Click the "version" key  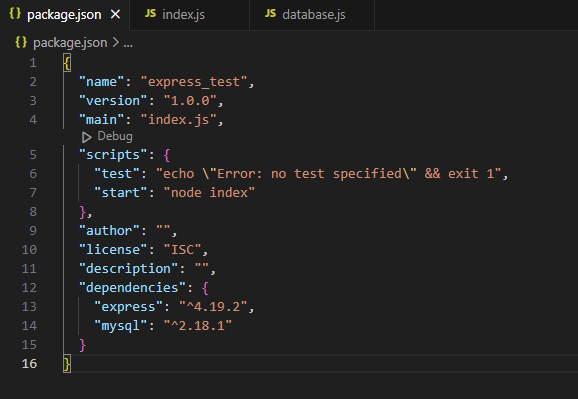point(113,101)
